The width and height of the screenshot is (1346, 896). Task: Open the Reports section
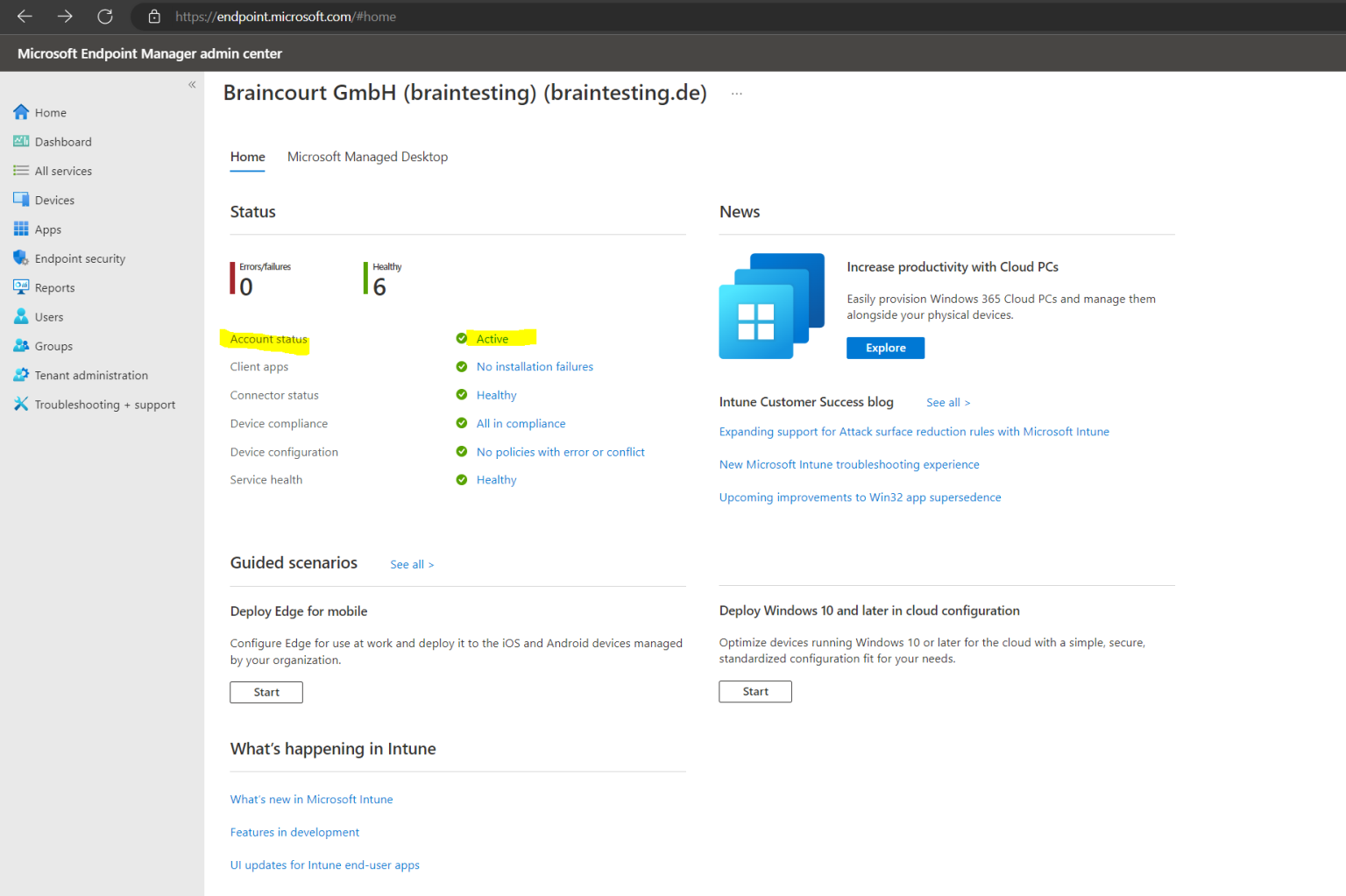click(x=55, y=287)
